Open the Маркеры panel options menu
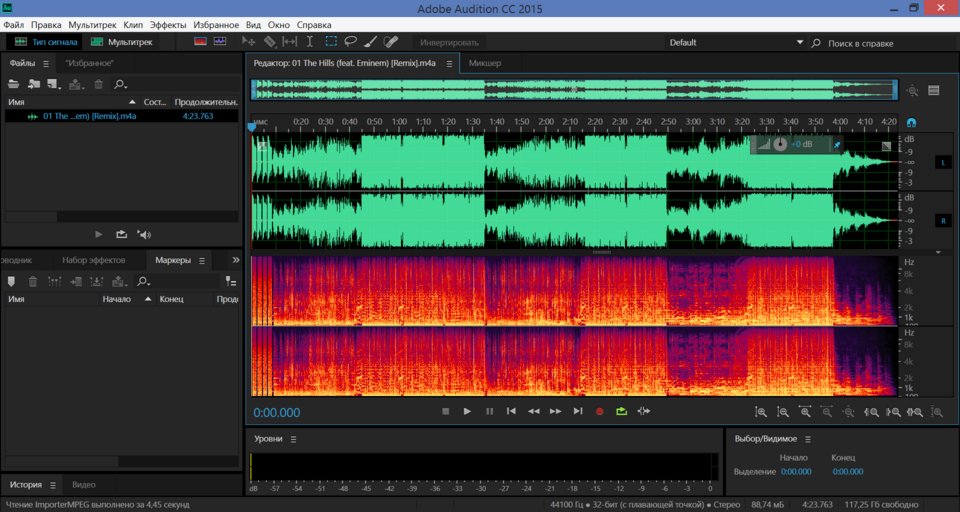Viewport: 960px width, 512px height. click(202, 261)
